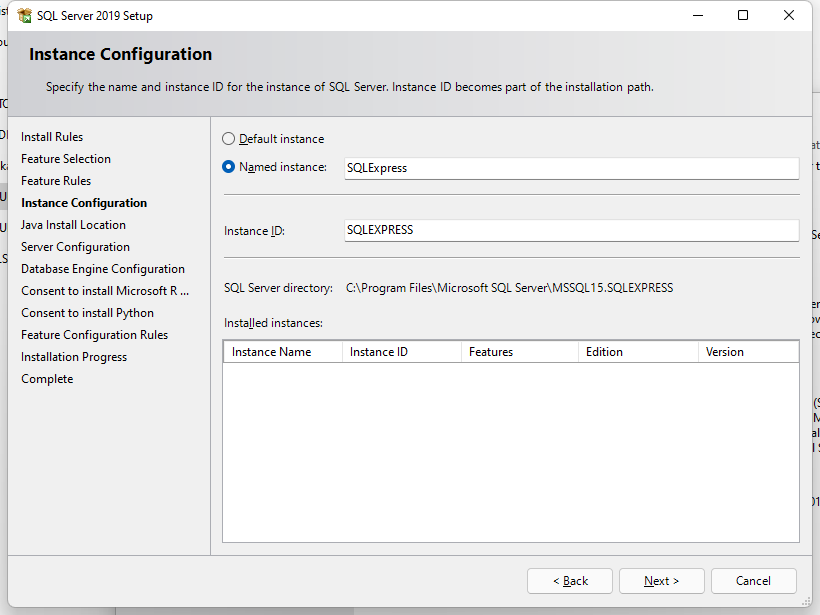Click the Named instance text field
The image size is (820, 615).
click(572, 168)
